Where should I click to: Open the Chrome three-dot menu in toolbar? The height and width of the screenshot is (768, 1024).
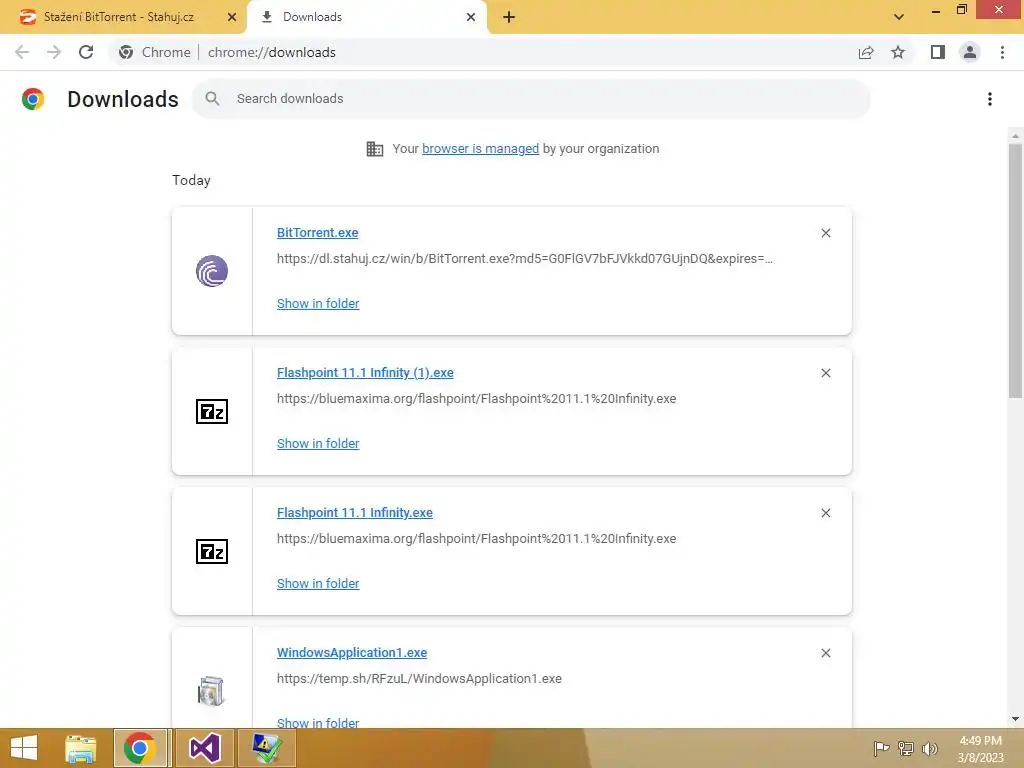1002,52
